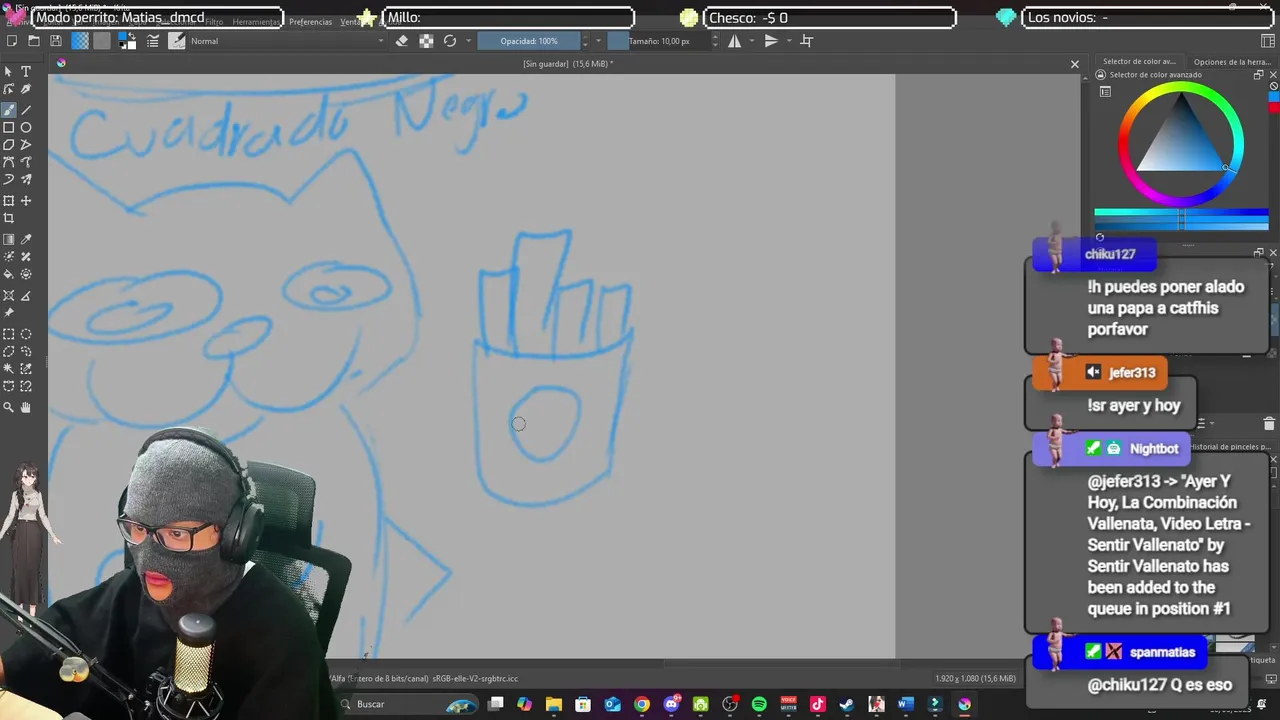
Task: Toggle eraser mode
Action: click(x=402, y=41)
